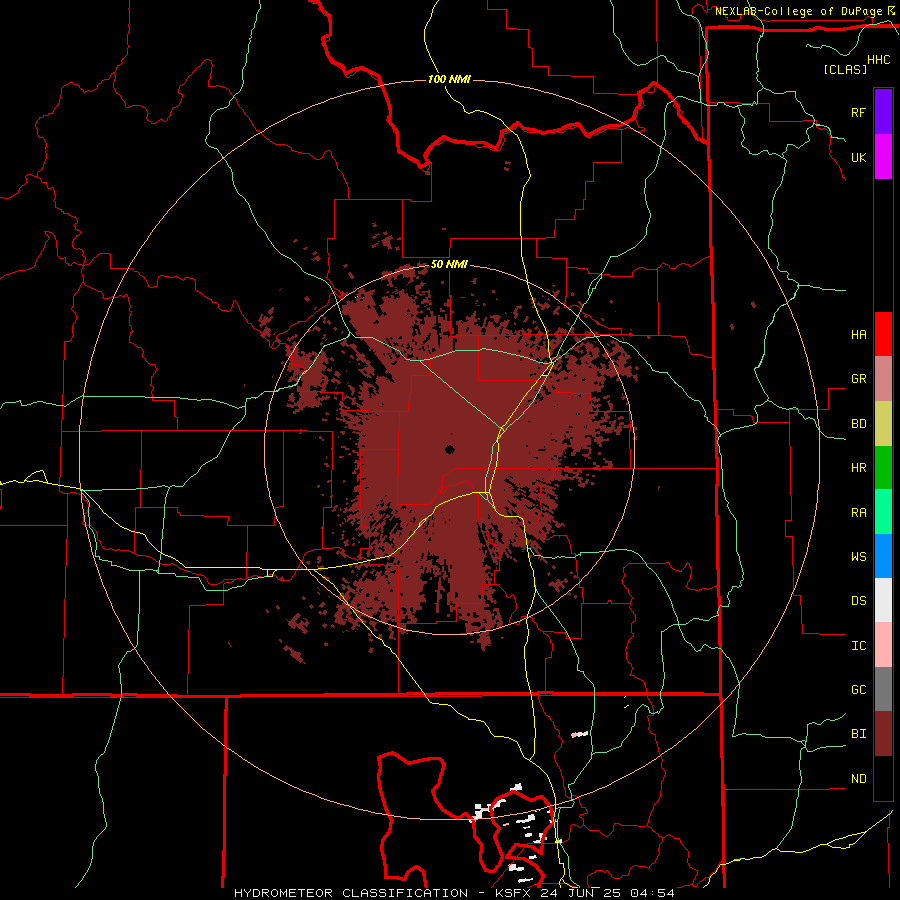The width and height of the screenshot is (900, 900).
Task: Click the UK magenta legend swatch
Action: [x=883, y=157]
